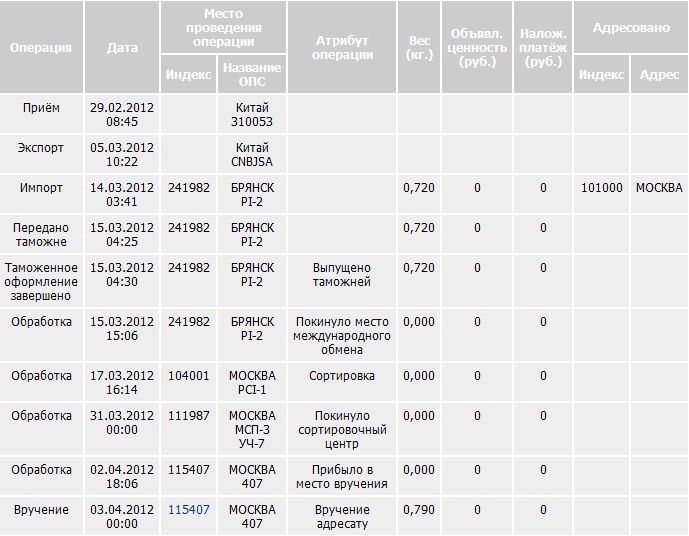Viewport: 689px width, 536px height.
Task: Click date 17.03.2012 16:14
Action: [x=122, y=383]
